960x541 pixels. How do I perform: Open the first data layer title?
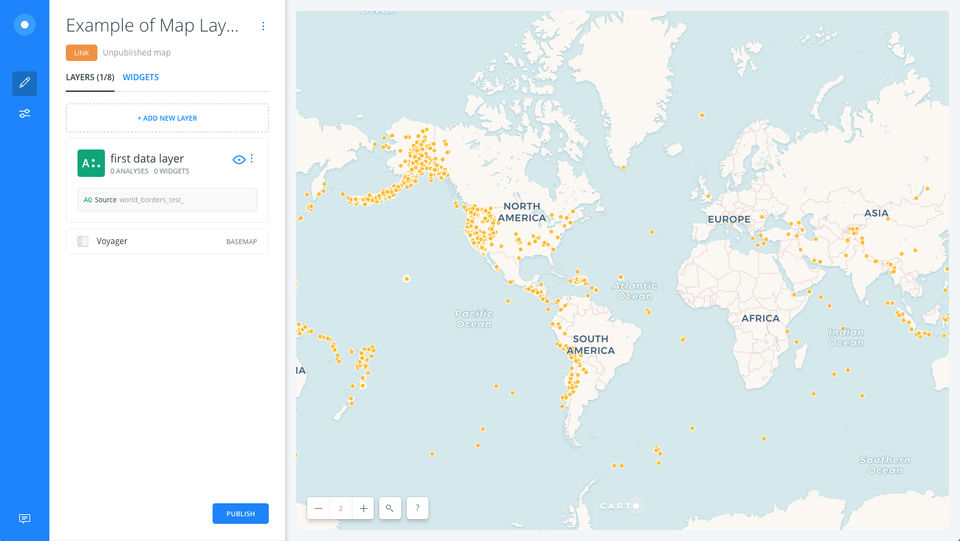click(x=147, y=159)
